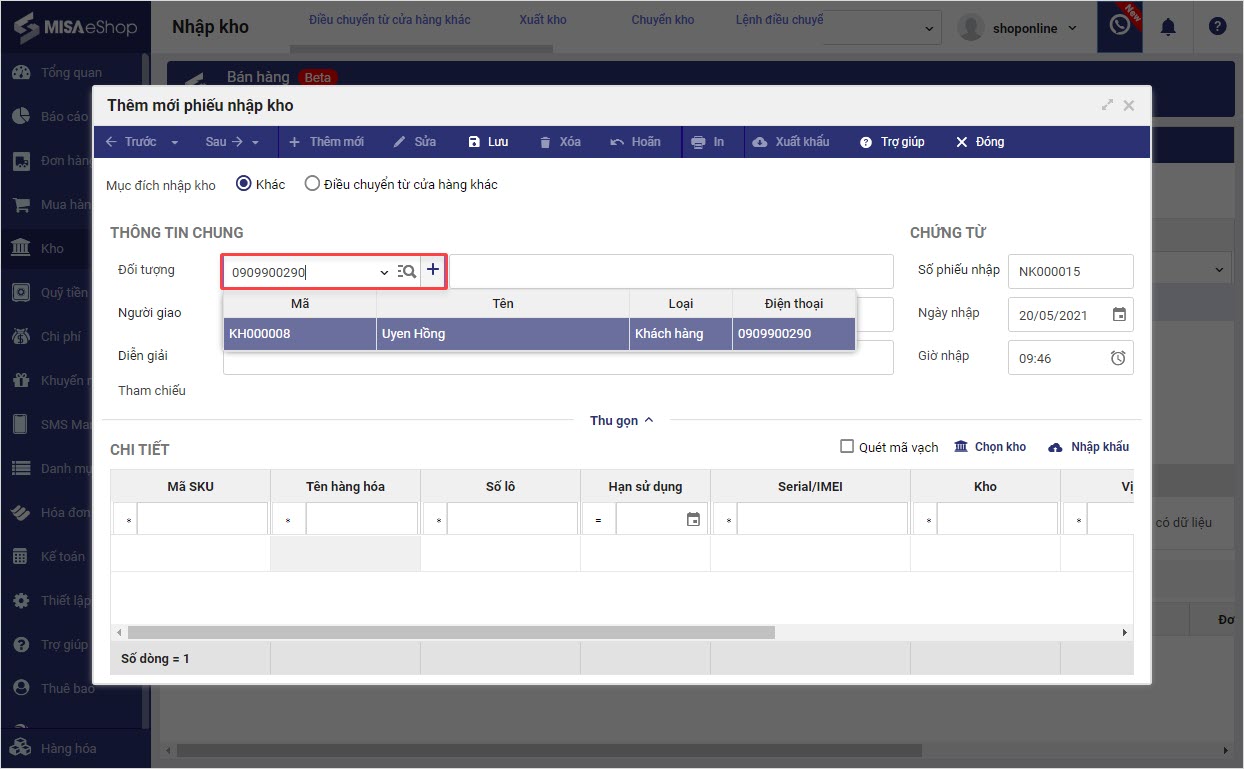Click the search icon in Đối tượng field
1244x769 pixels.
[407, 271]
